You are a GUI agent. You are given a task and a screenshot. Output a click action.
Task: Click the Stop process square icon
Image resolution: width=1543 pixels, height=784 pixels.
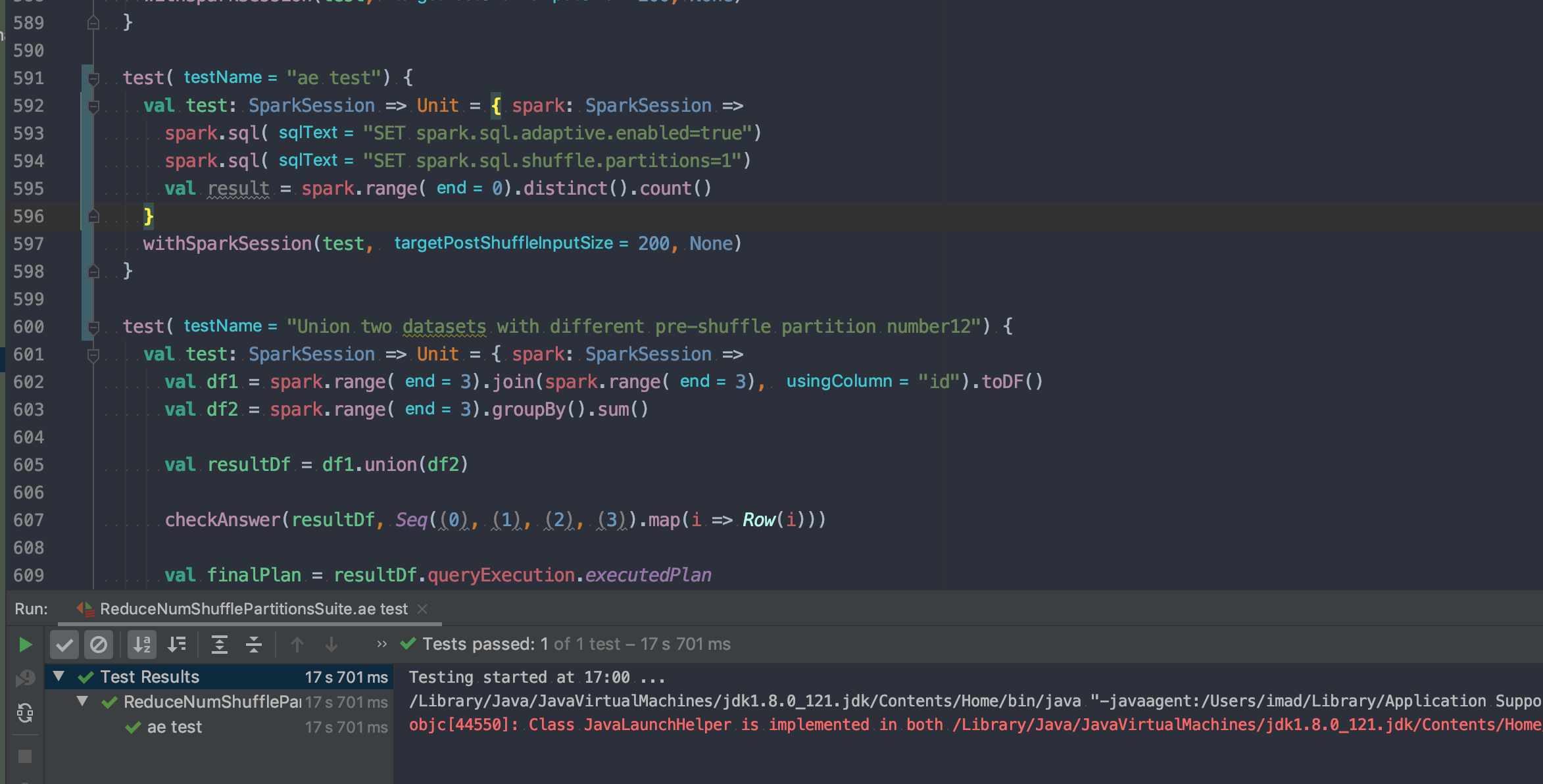(25, 756)
